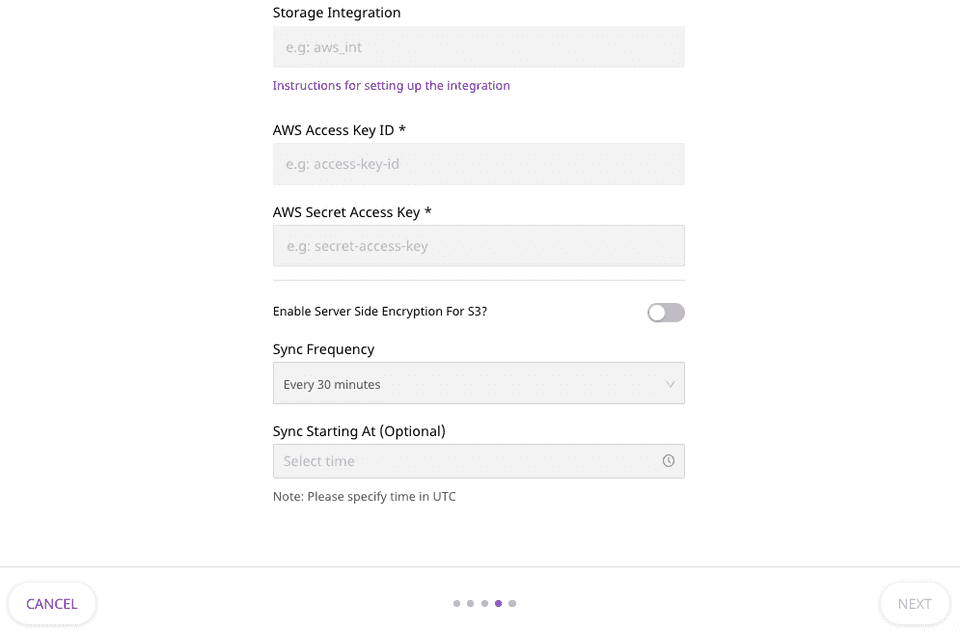Click the last step indicator dot

point(512,604)
